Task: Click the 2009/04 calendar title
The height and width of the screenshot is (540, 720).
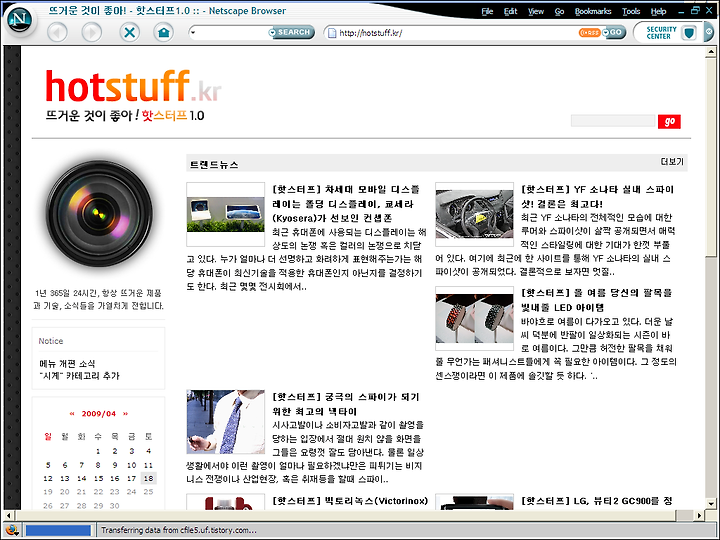Action: (99, 414)
